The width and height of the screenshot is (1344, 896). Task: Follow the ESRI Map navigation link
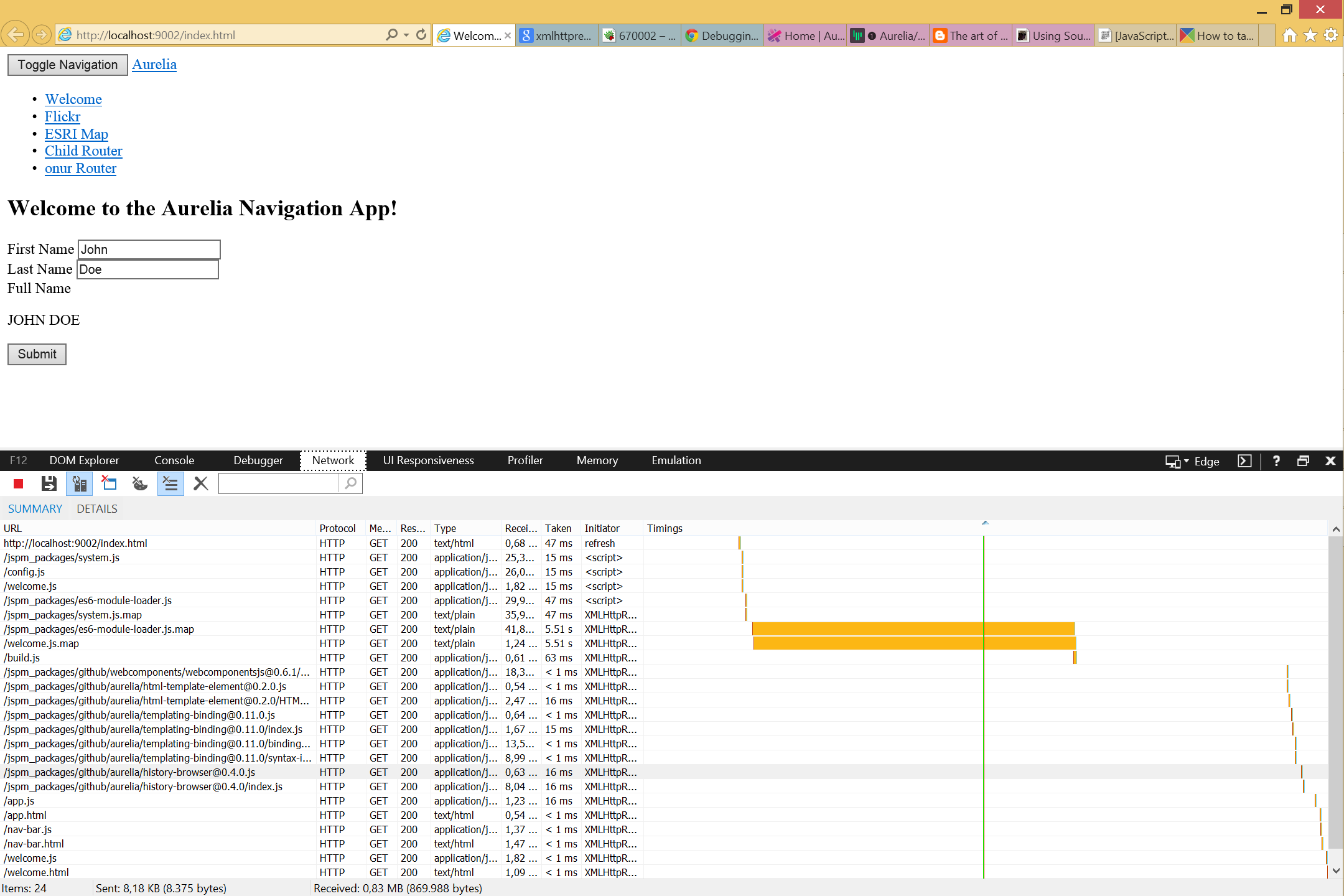click(x=77, y=134)
